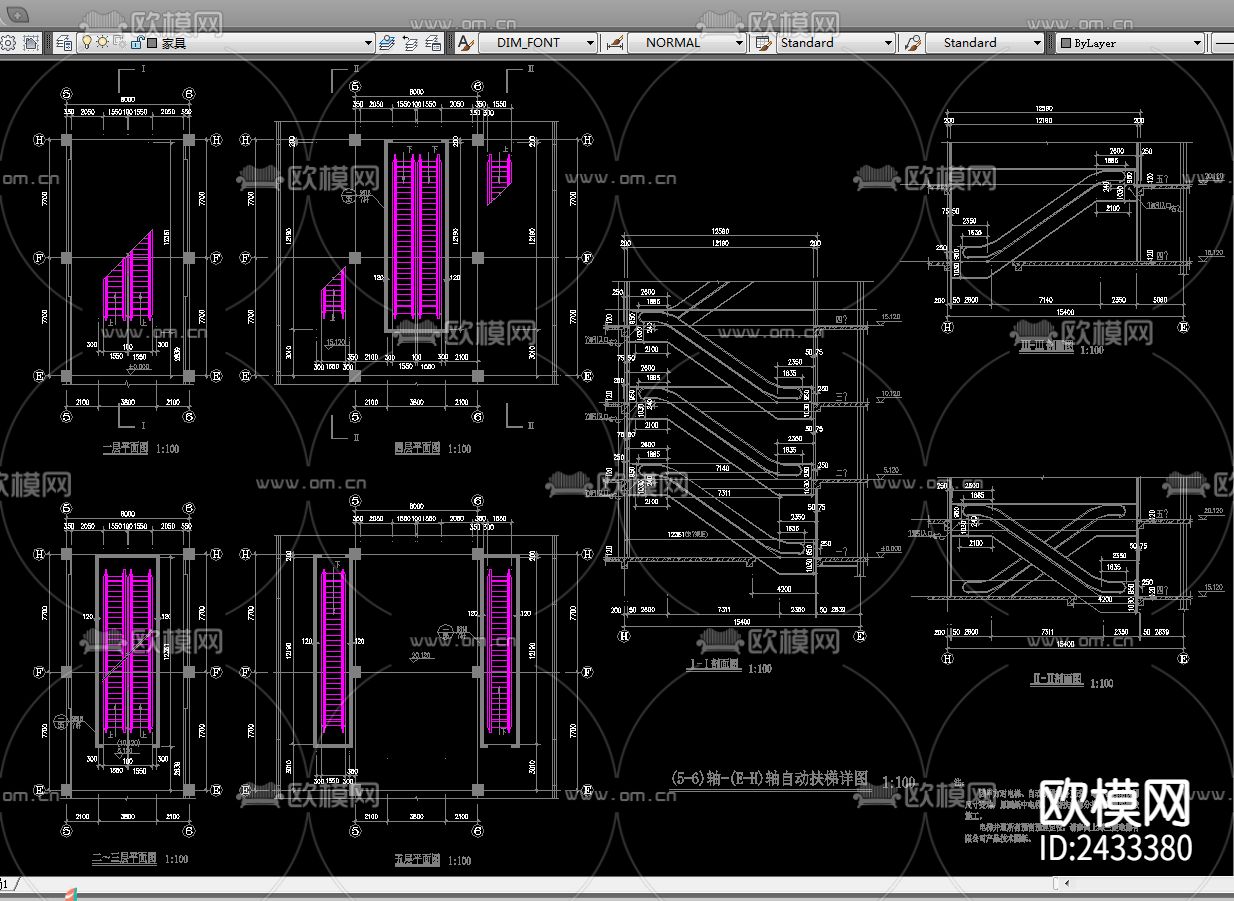Open the Text Style manager icon
1234x901 pixels.
point(465,43)
